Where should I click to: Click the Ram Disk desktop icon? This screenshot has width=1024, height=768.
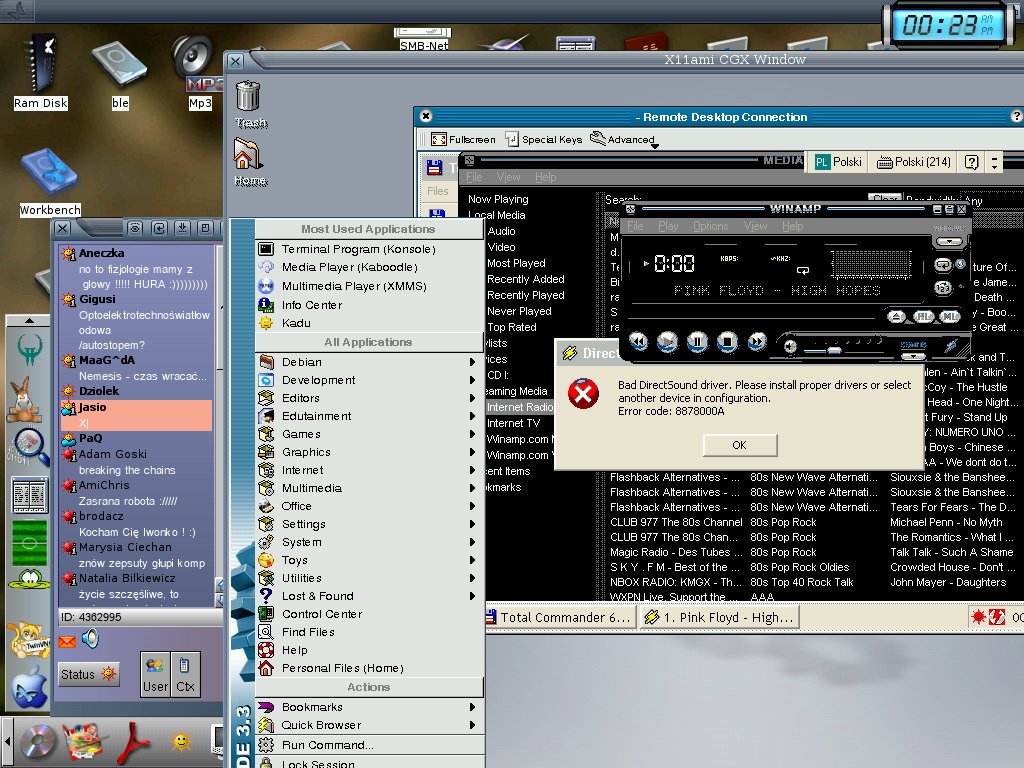tap(40, 72)
